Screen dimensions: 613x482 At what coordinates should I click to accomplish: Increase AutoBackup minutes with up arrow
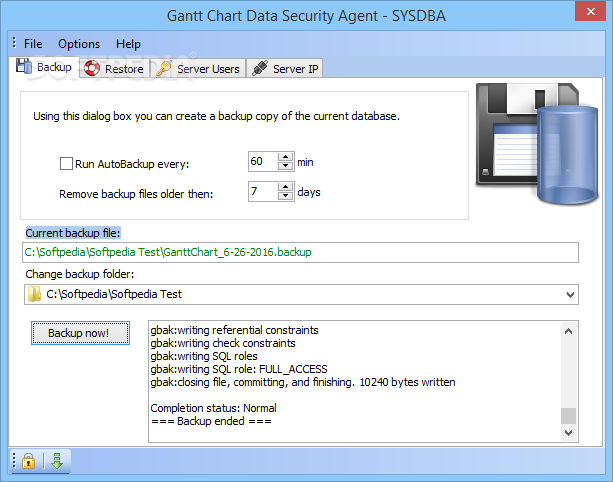[x=286, y=157]
